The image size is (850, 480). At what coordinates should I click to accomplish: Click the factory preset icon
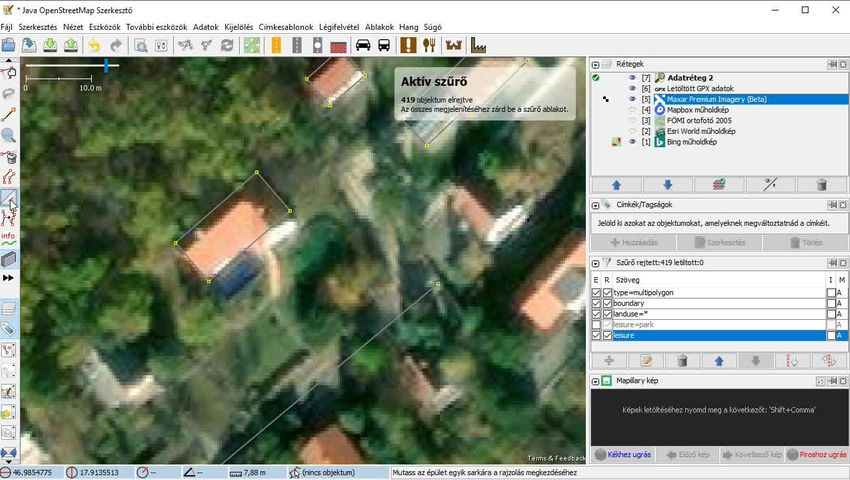pyautogui.click(x=478, y=46)
